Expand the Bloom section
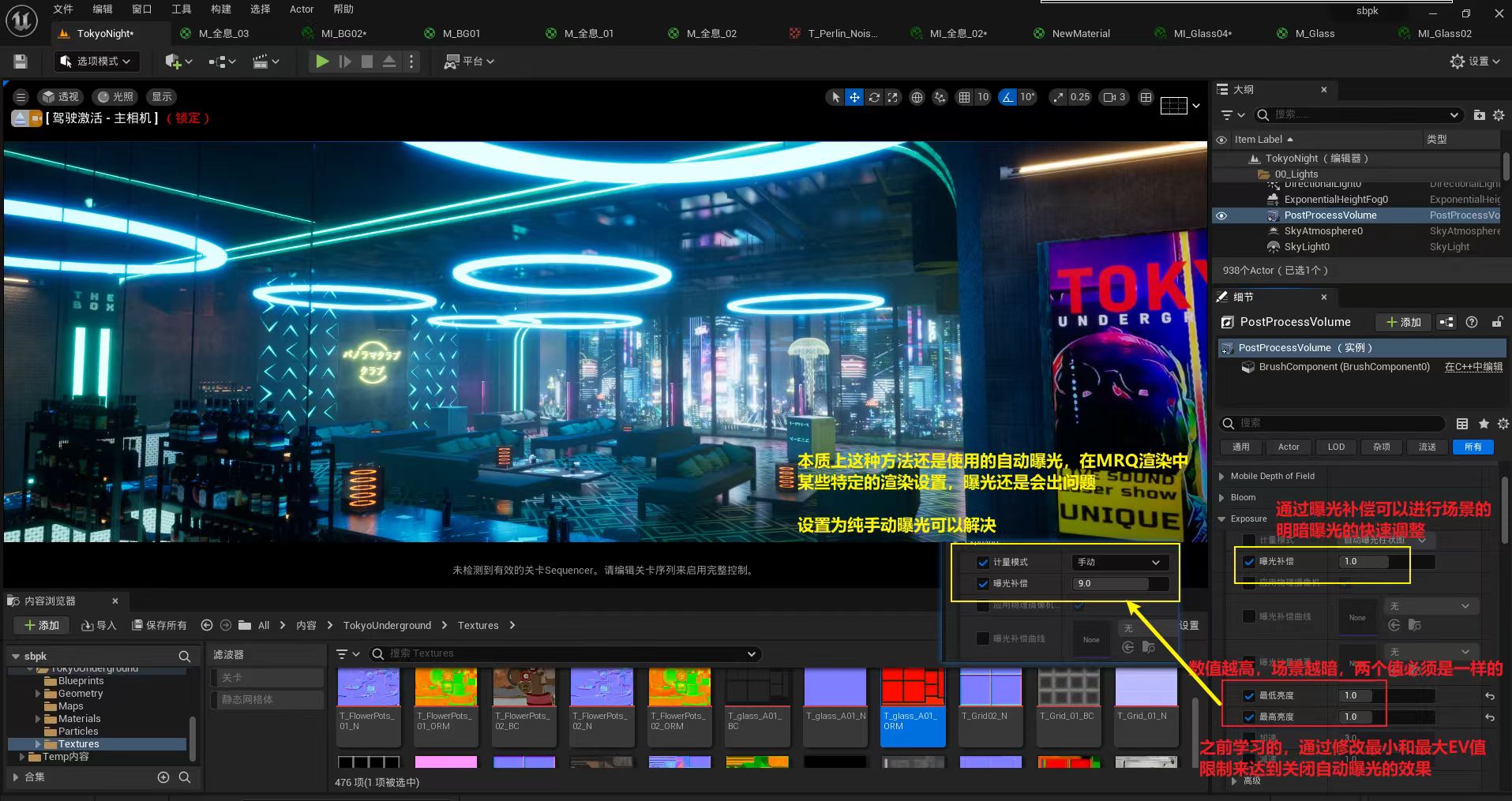The width and height of the screenshot is (1512, 801). (1222, 498)
